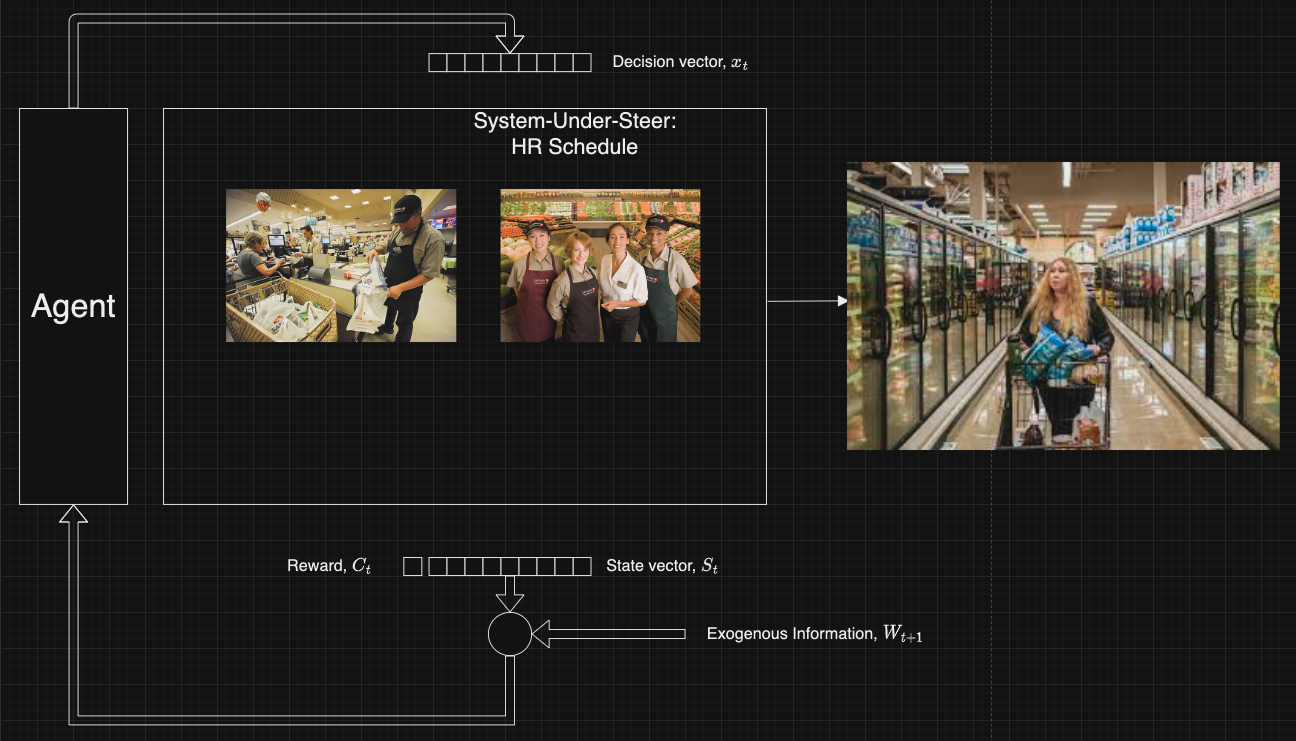Click the left-pointing exogenous information block arrow
This screenshot has width=1296, height=741.
coord(608,634)
